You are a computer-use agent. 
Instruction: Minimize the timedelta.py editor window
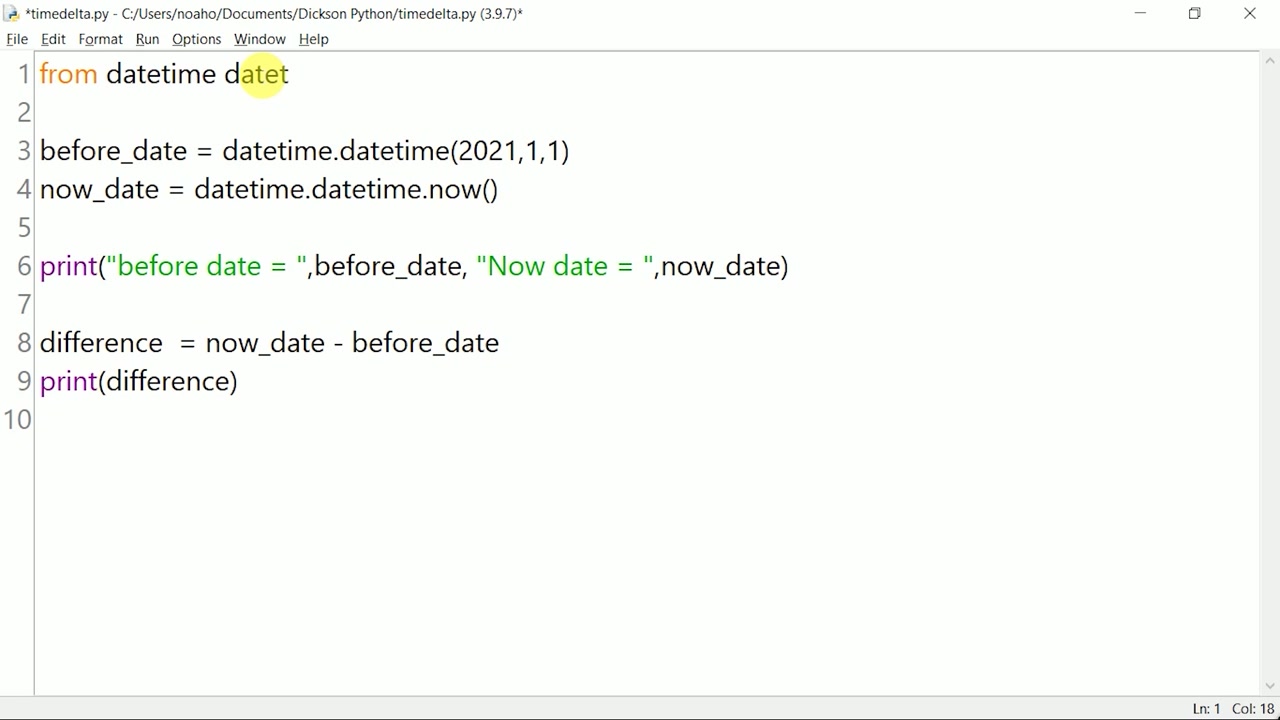1140,13
